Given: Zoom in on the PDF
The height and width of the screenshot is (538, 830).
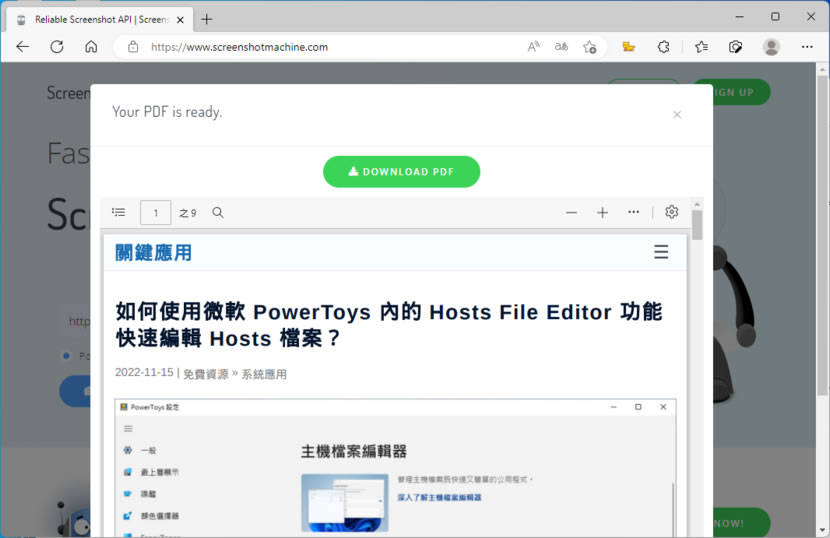Looking at the screenshot, I should coord(602,212).
